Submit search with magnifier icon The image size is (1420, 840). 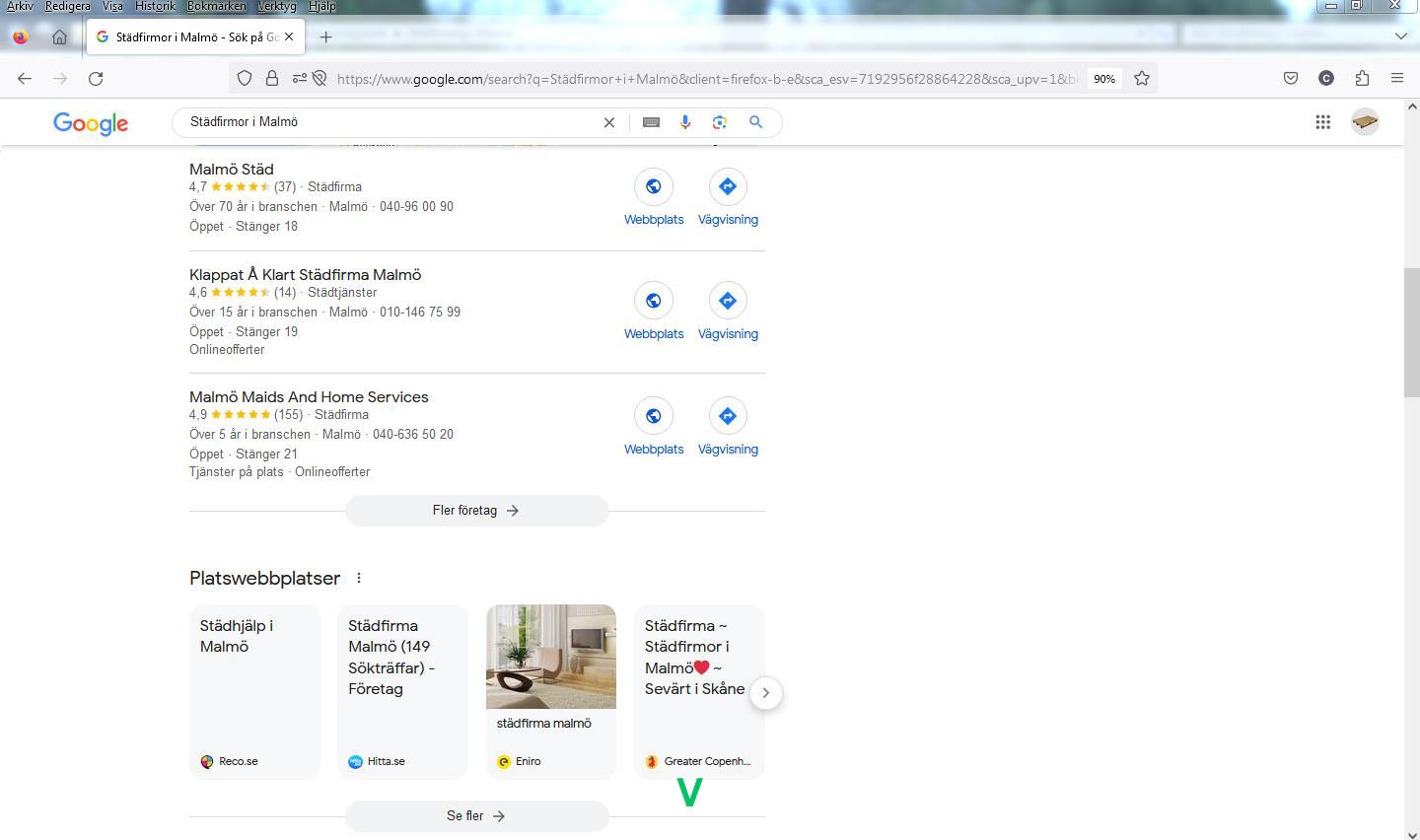click(x=755, y=122)
